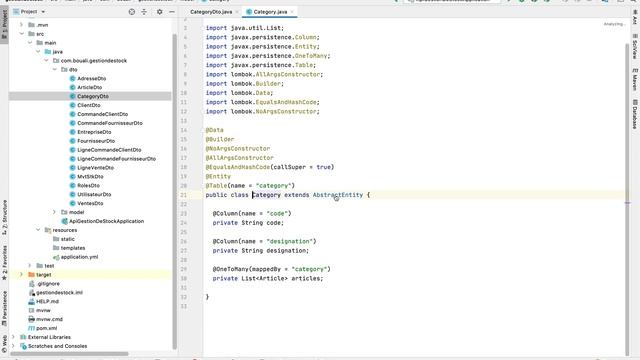
Task: Open the Maven tool window
Action: pyautogui.click(x=635, y=80)
